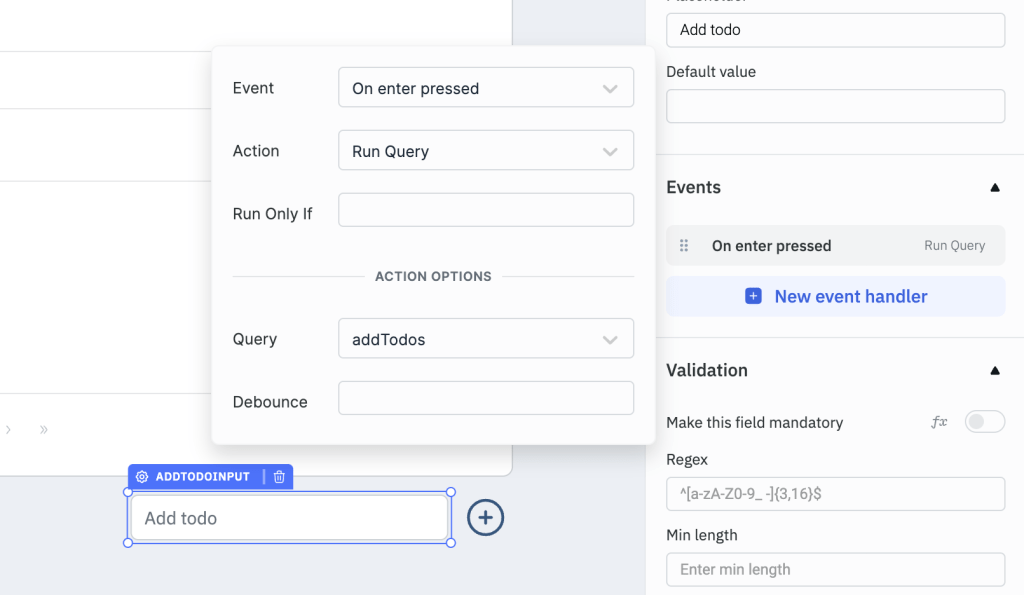Open the Action dropdown showing Run Query
The image size is (1024, 595).
(x=485, y=150)
